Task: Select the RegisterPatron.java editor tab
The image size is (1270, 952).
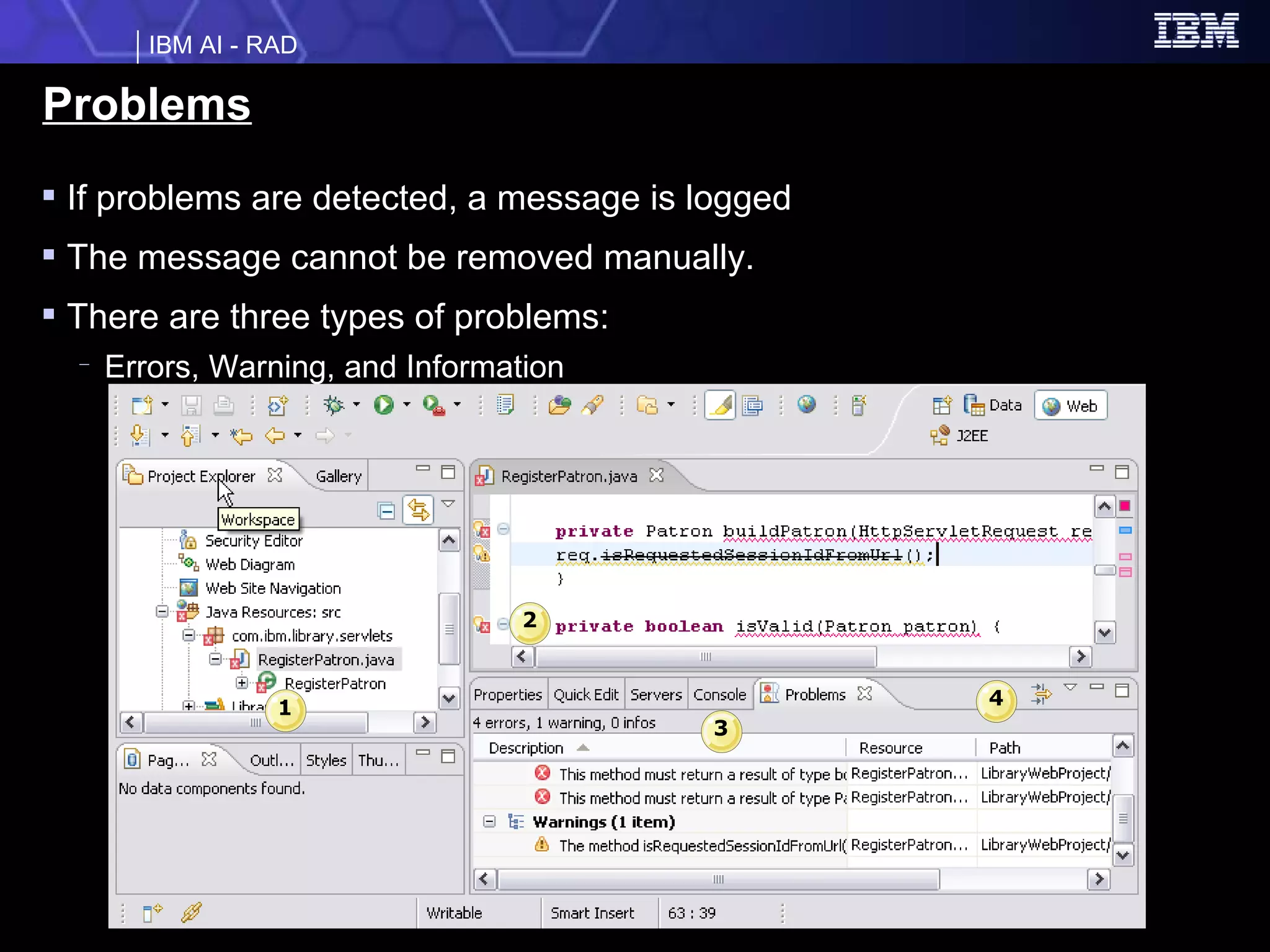Action: click(569, 476)
